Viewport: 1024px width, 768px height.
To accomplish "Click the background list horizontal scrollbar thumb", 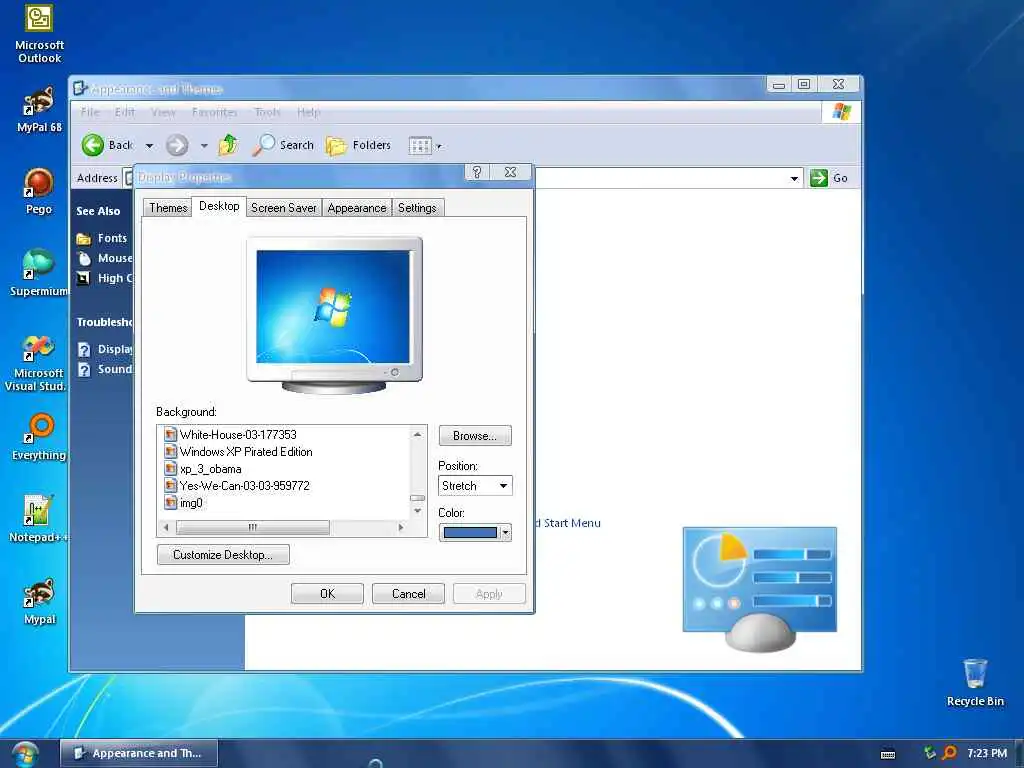I will 253,527.
